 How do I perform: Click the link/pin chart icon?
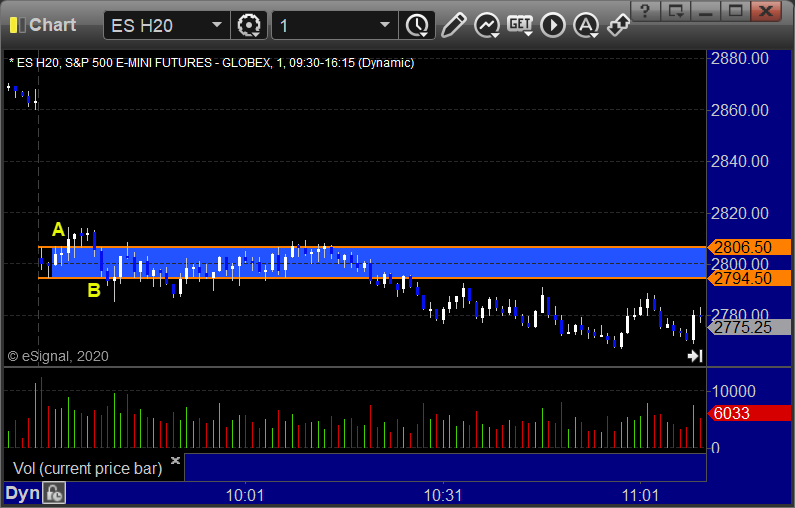(x=619, y=25)
